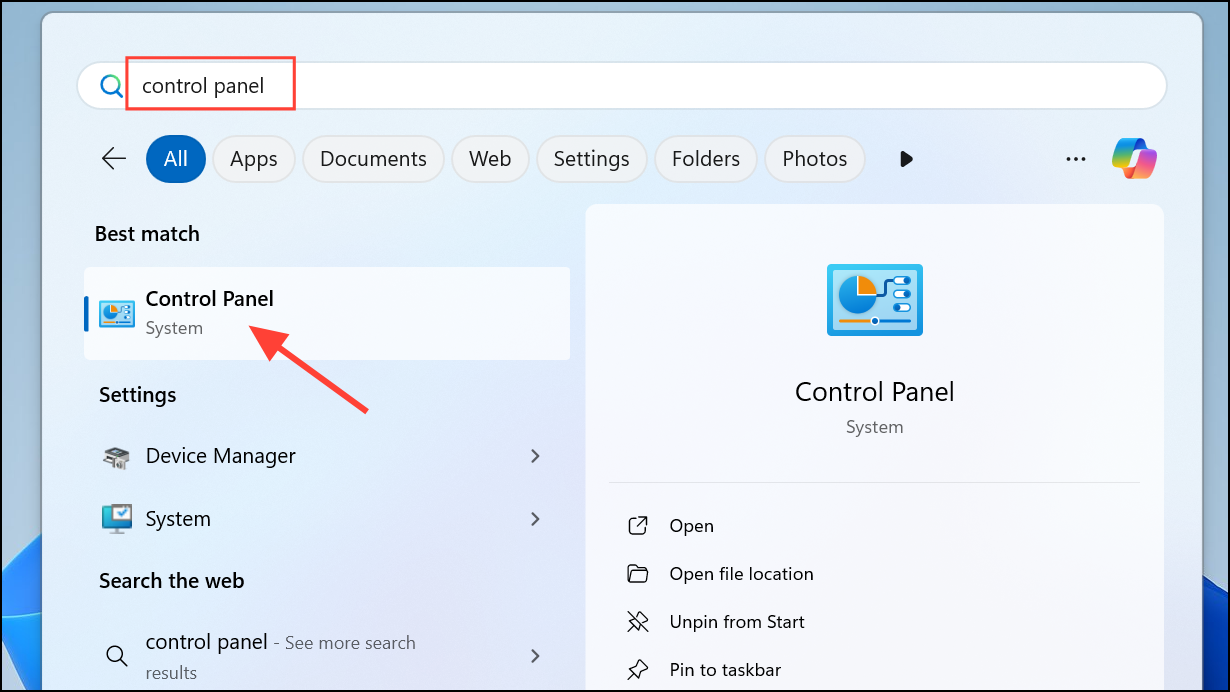
Task: Click the Open file location folder icon
Action: tap(637, 574)
